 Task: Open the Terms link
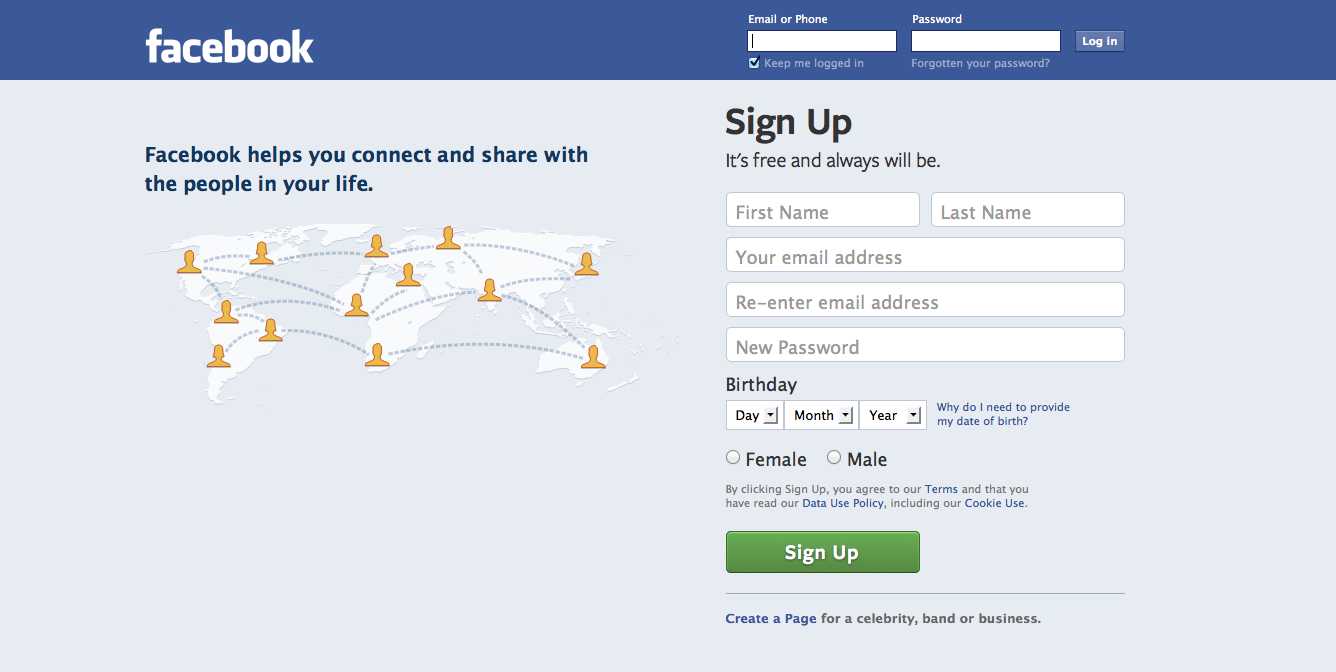click(941, 489)
